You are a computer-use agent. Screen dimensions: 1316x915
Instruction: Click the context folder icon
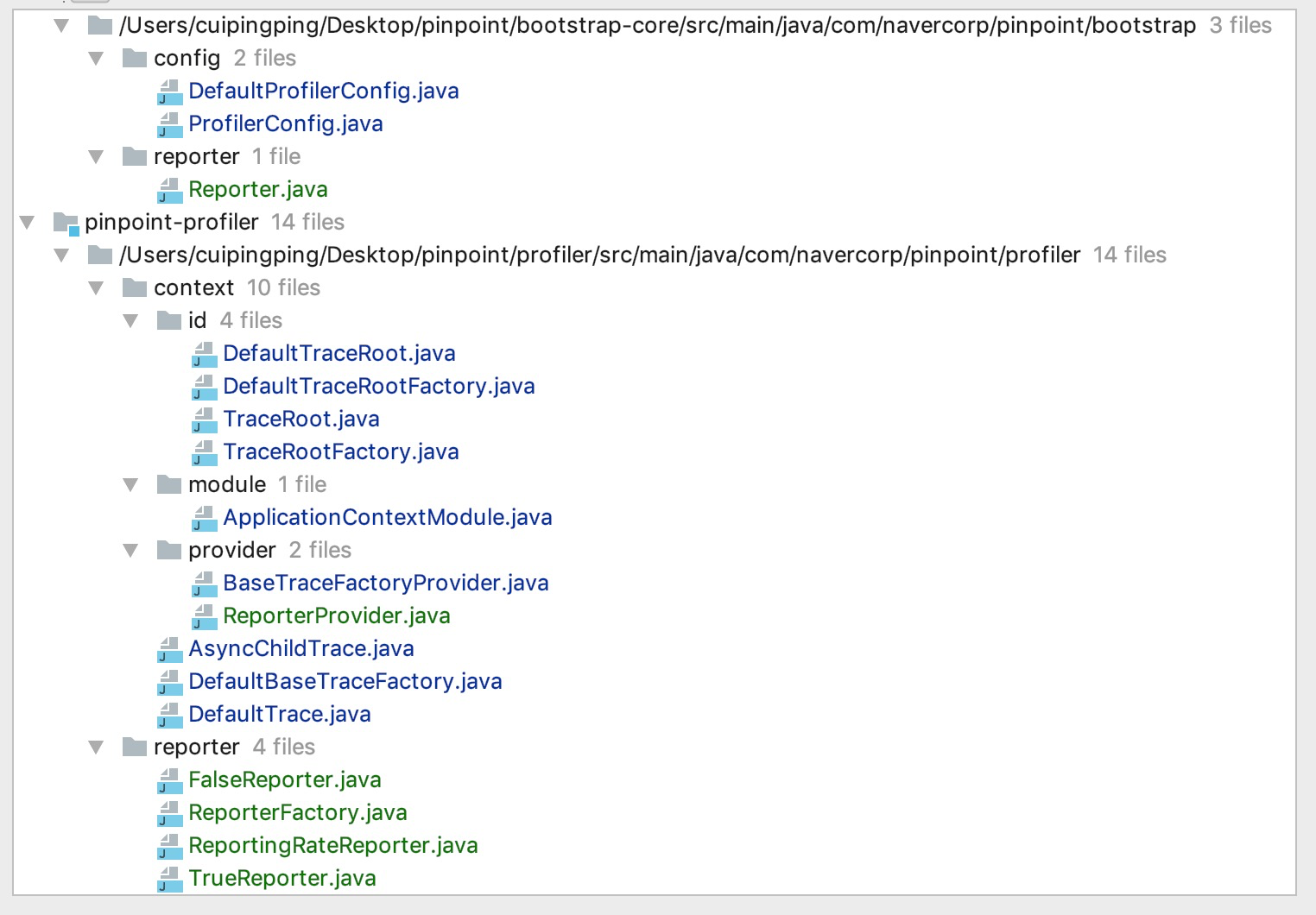point(135,287)
